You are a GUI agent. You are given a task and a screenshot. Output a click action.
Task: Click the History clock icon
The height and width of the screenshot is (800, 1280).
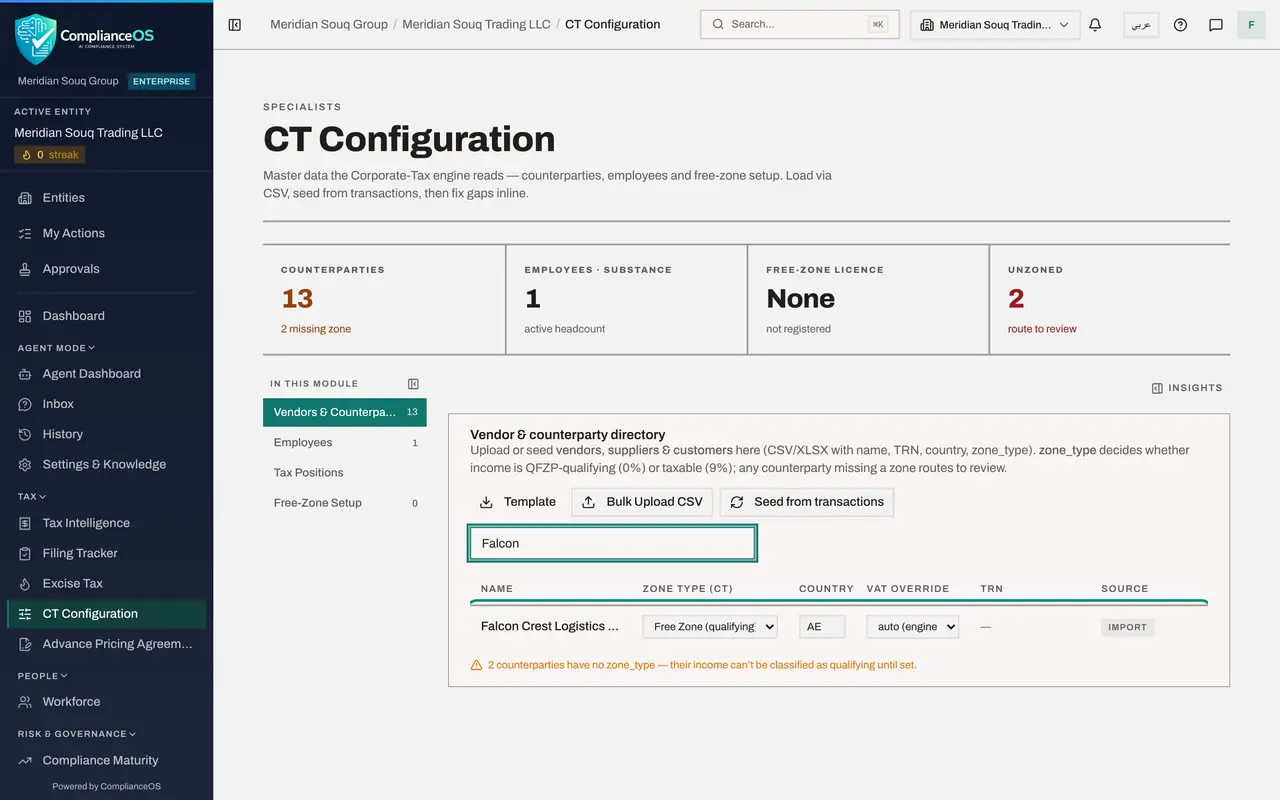pos(25,434)
